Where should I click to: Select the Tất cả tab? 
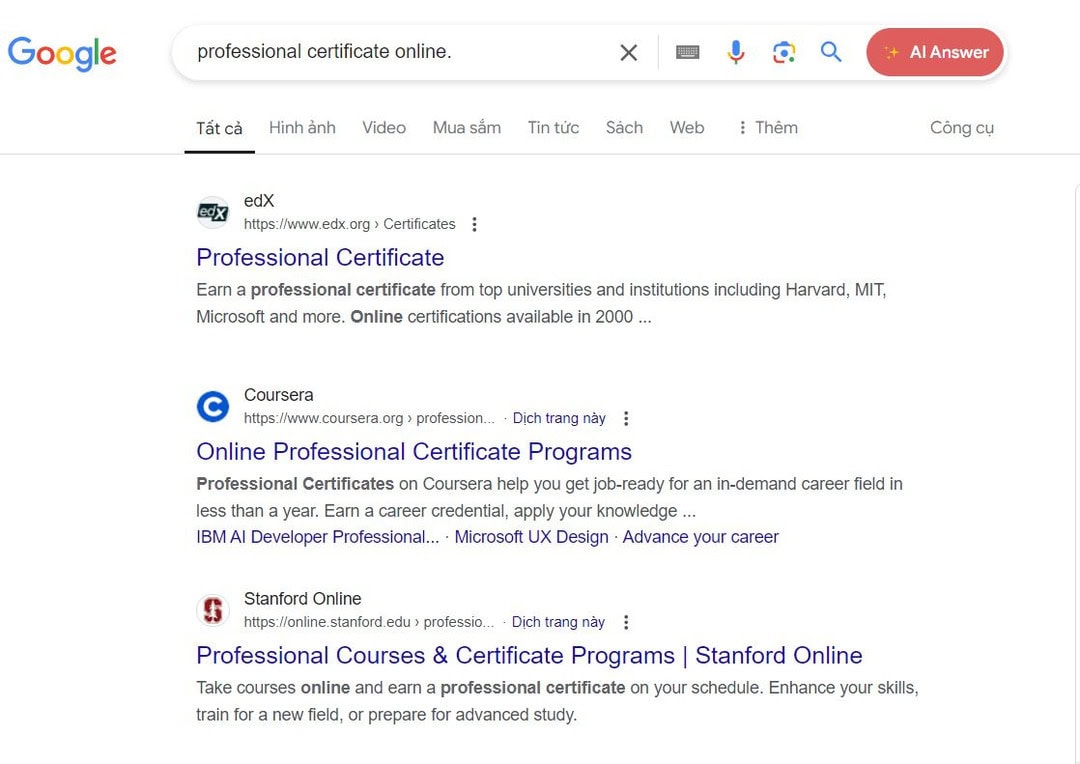(219, 128)
